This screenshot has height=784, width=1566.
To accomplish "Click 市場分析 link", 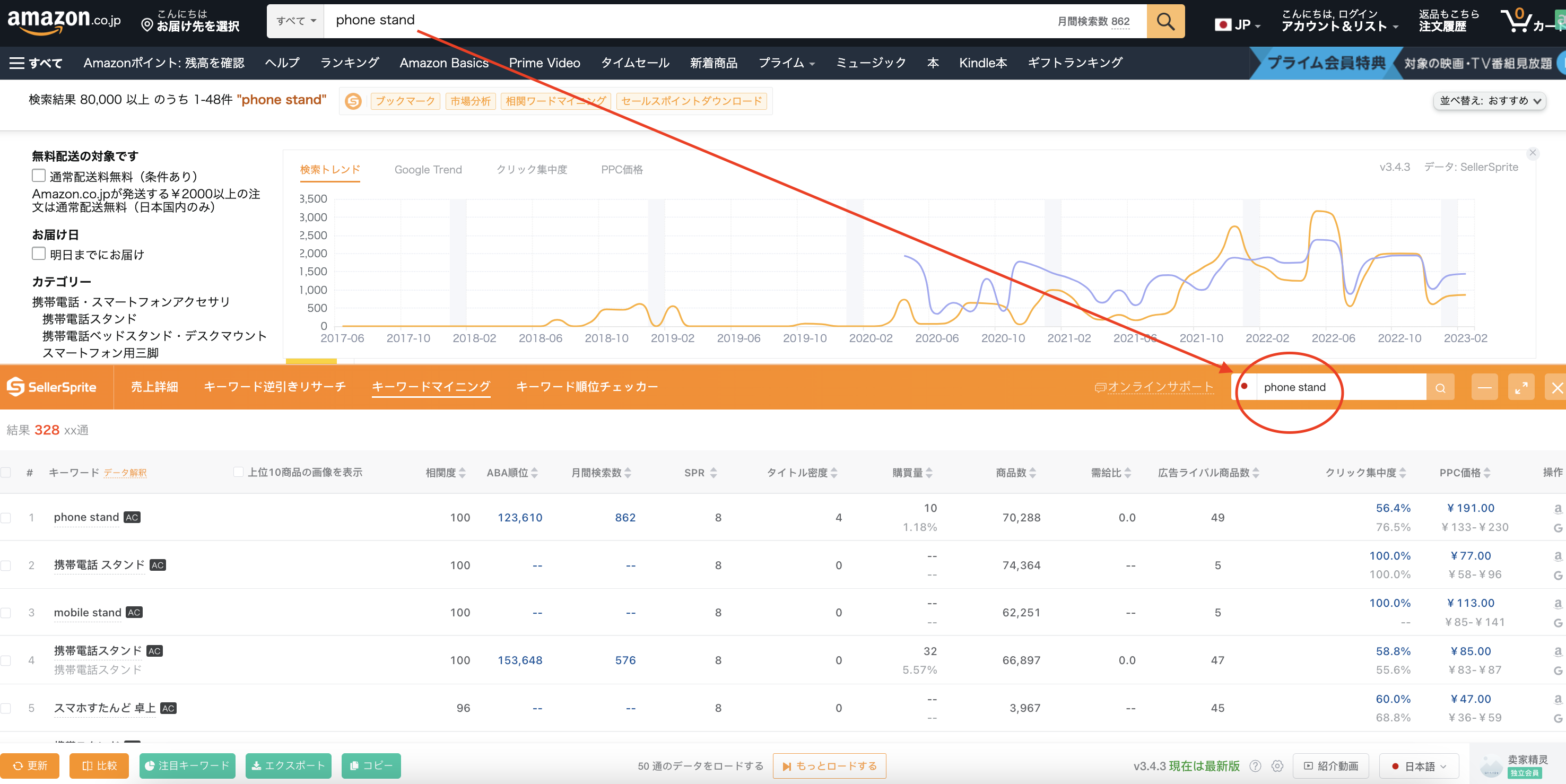I will [471, 101].
